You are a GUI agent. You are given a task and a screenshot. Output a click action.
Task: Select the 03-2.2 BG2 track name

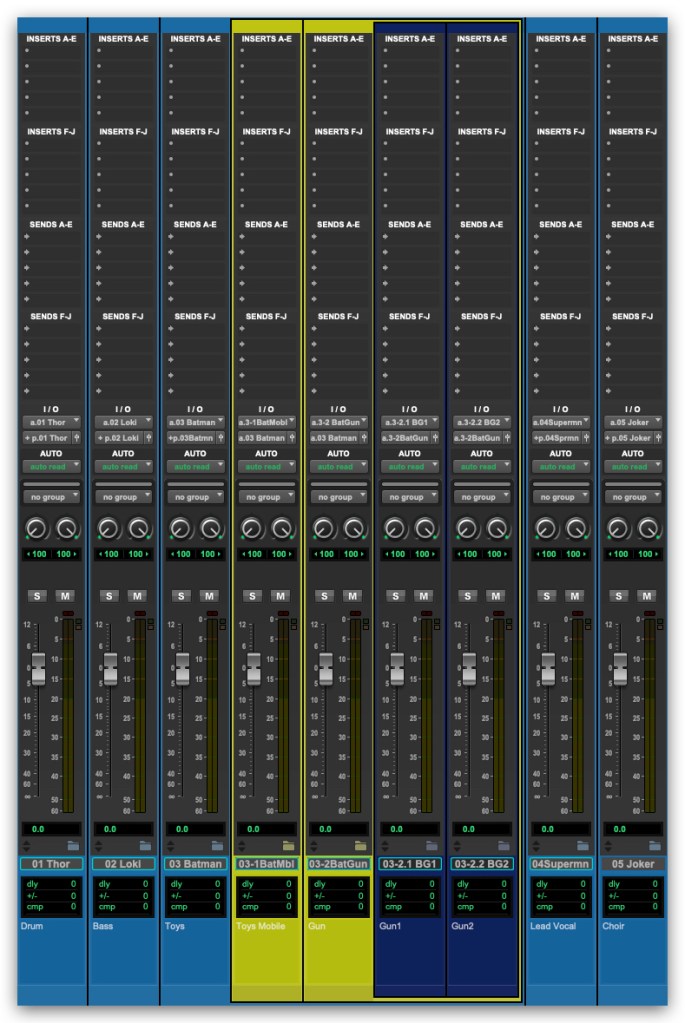click(481, 864)
